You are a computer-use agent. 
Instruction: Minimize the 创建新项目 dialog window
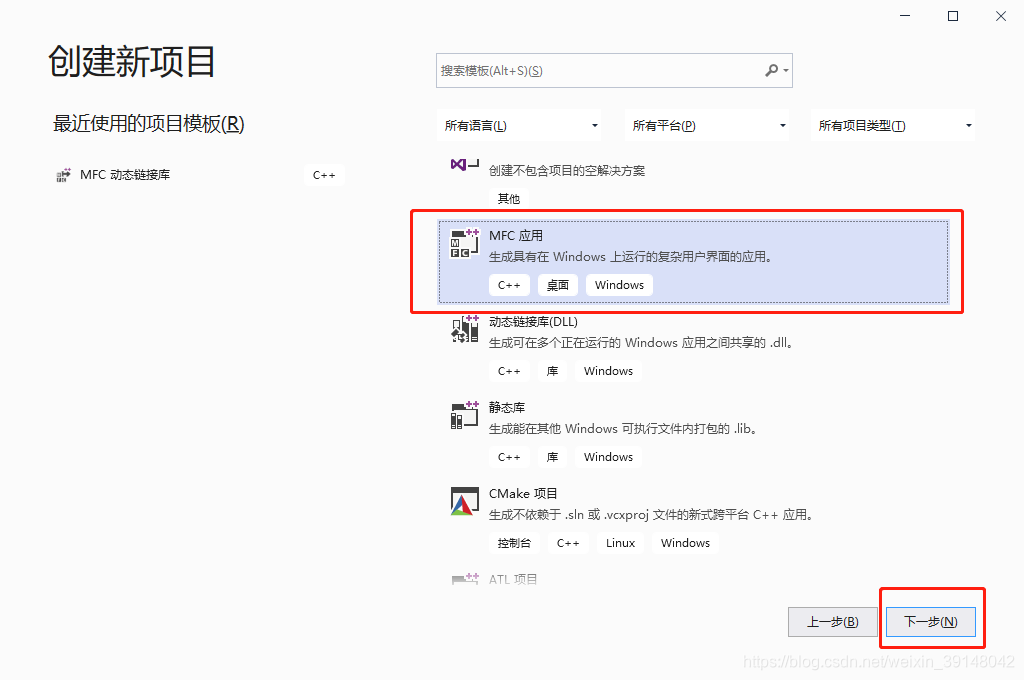[904, 16]
